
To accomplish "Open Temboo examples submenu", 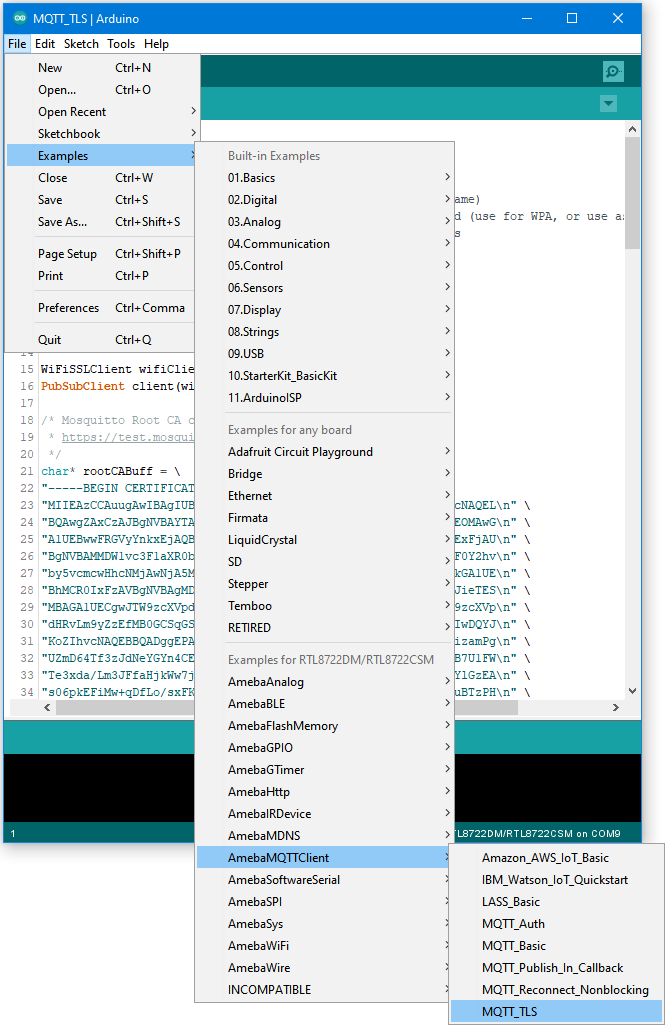I will click(324, 605).
